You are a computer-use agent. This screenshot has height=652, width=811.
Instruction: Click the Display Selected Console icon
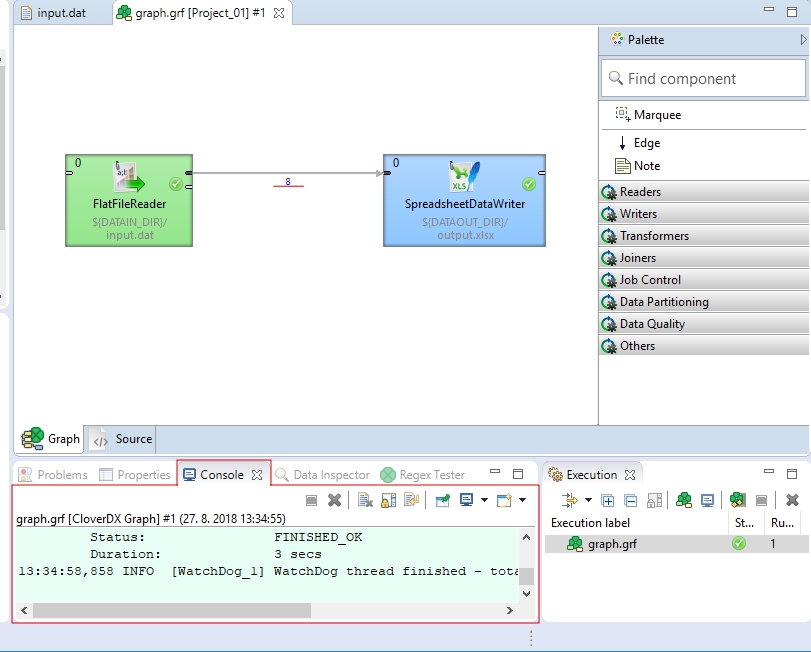(x=467, y=500)
